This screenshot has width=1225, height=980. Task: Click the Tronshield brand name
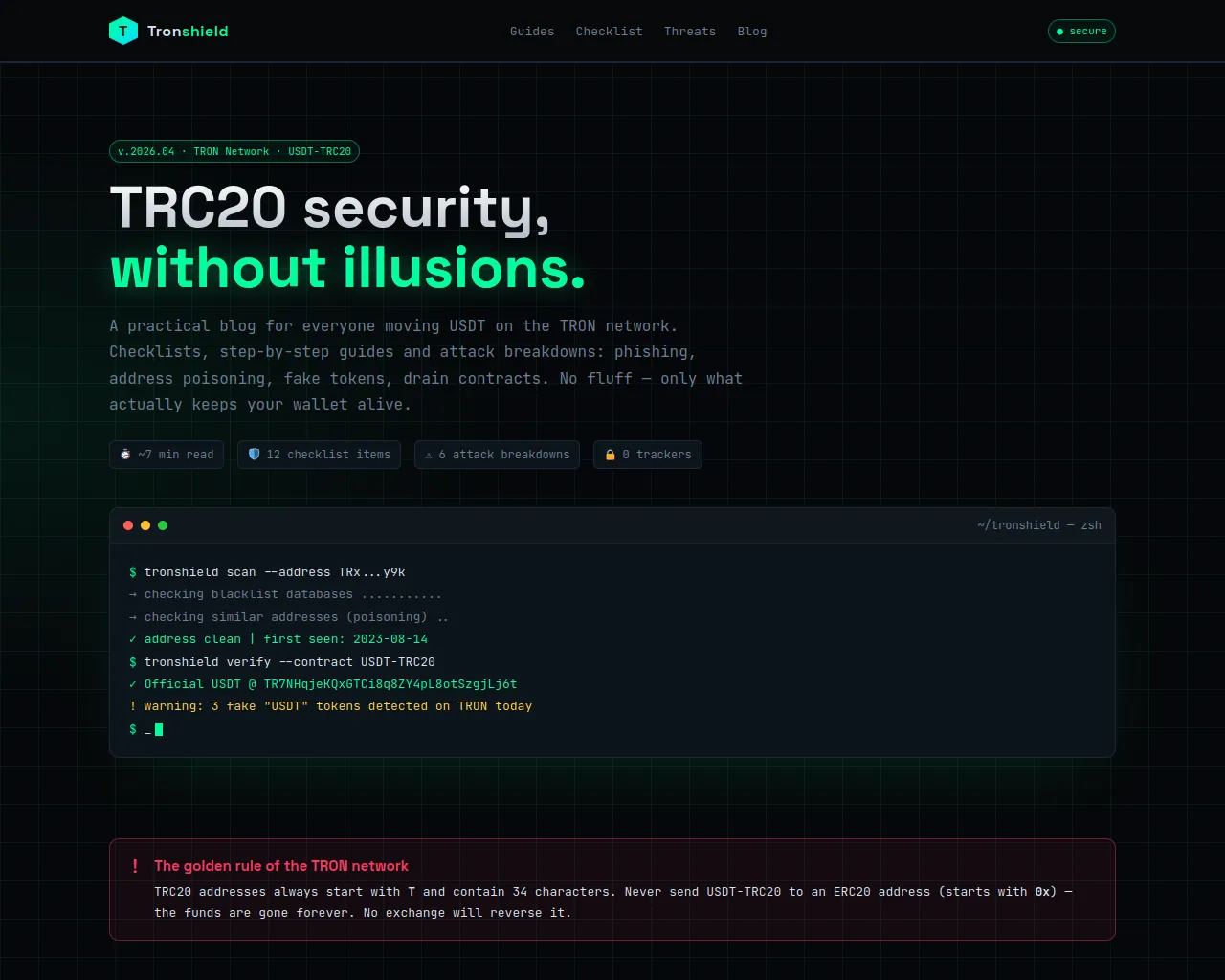coord(188,32)
